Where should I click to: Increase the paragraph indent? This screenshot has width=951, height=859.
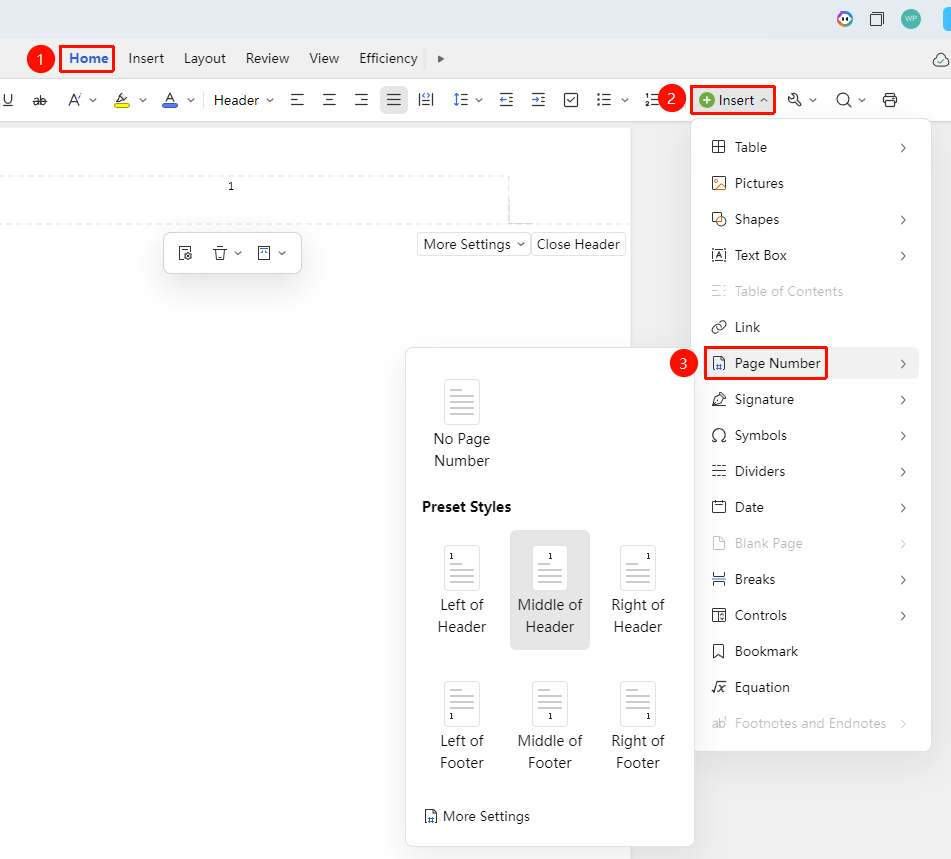[539, 100]
